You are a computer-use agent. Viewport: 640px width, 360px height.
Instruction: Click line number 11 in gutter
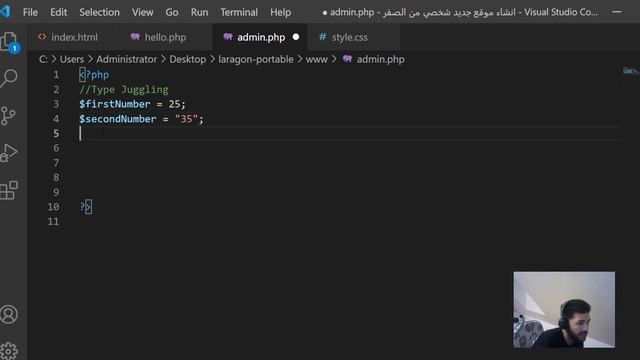point(53,222)
